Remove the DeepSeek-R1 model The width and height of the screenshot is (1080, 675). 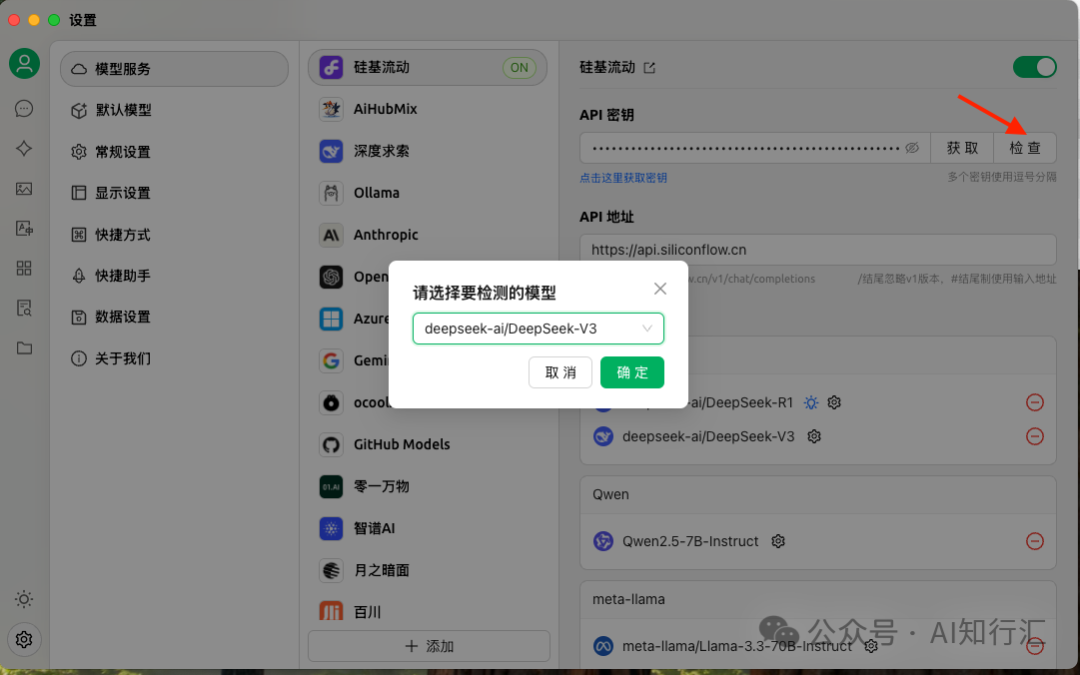click(1035, 402)
